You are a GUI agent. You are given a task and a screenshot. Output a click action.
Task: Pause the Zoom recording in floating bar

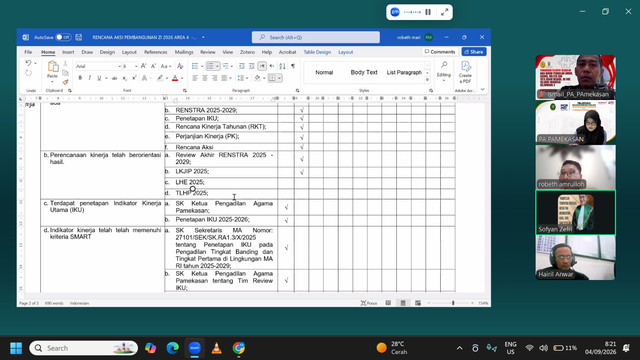click(428, 12)
